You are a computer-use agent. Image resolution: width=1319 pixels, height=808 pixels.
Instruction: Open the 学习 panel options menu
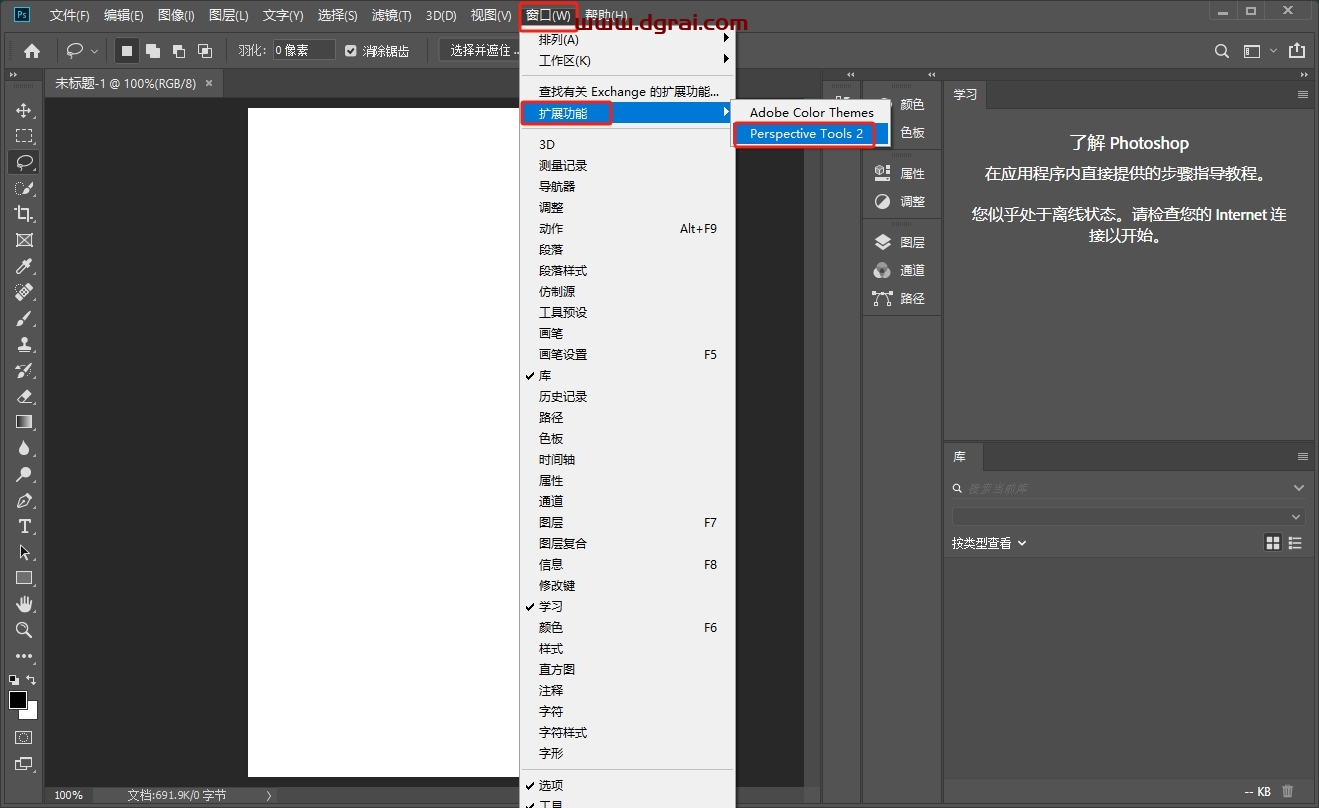1302,94
